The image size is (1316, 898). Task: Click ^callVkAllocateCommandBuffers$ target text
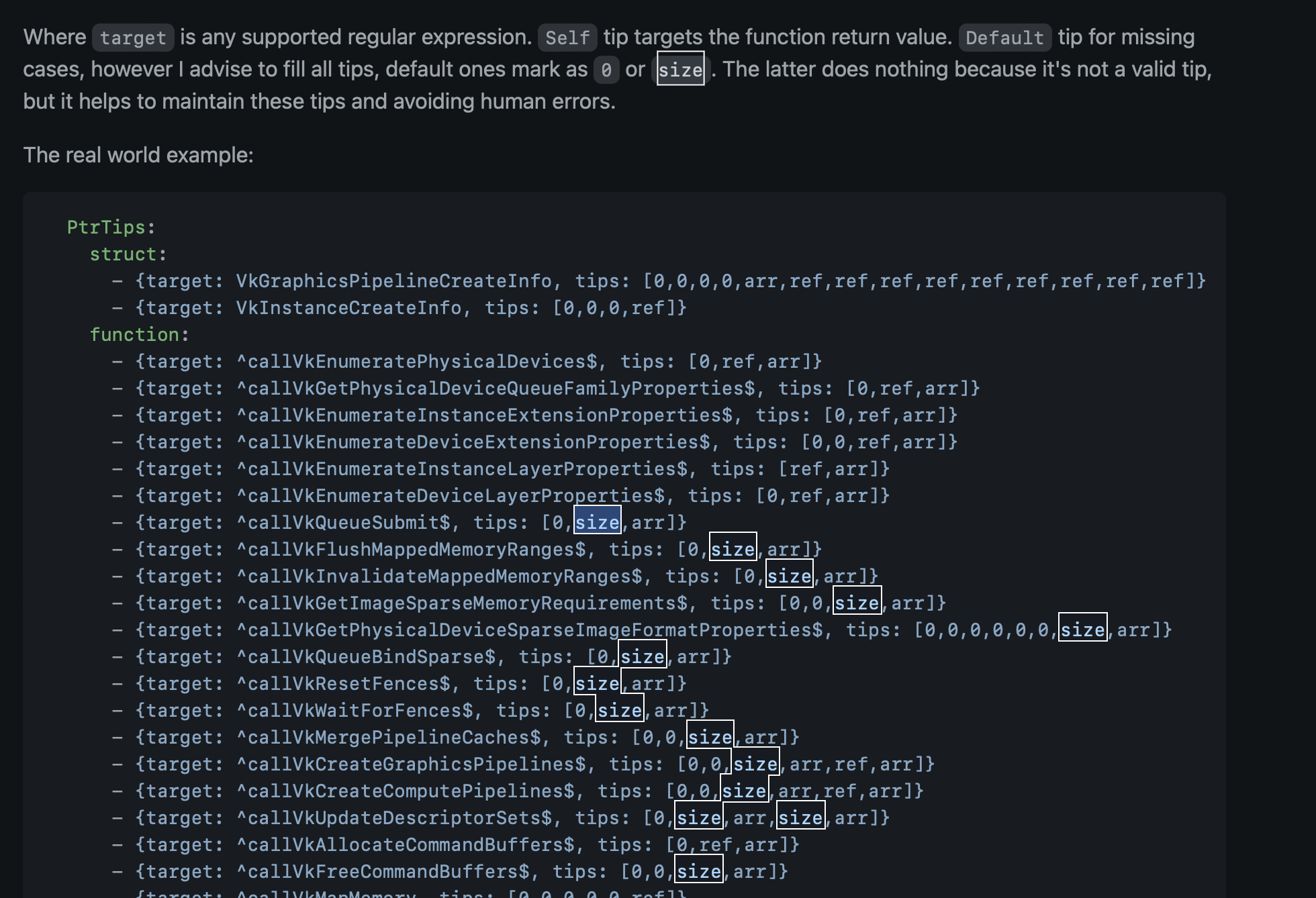(x=405, y=845)
